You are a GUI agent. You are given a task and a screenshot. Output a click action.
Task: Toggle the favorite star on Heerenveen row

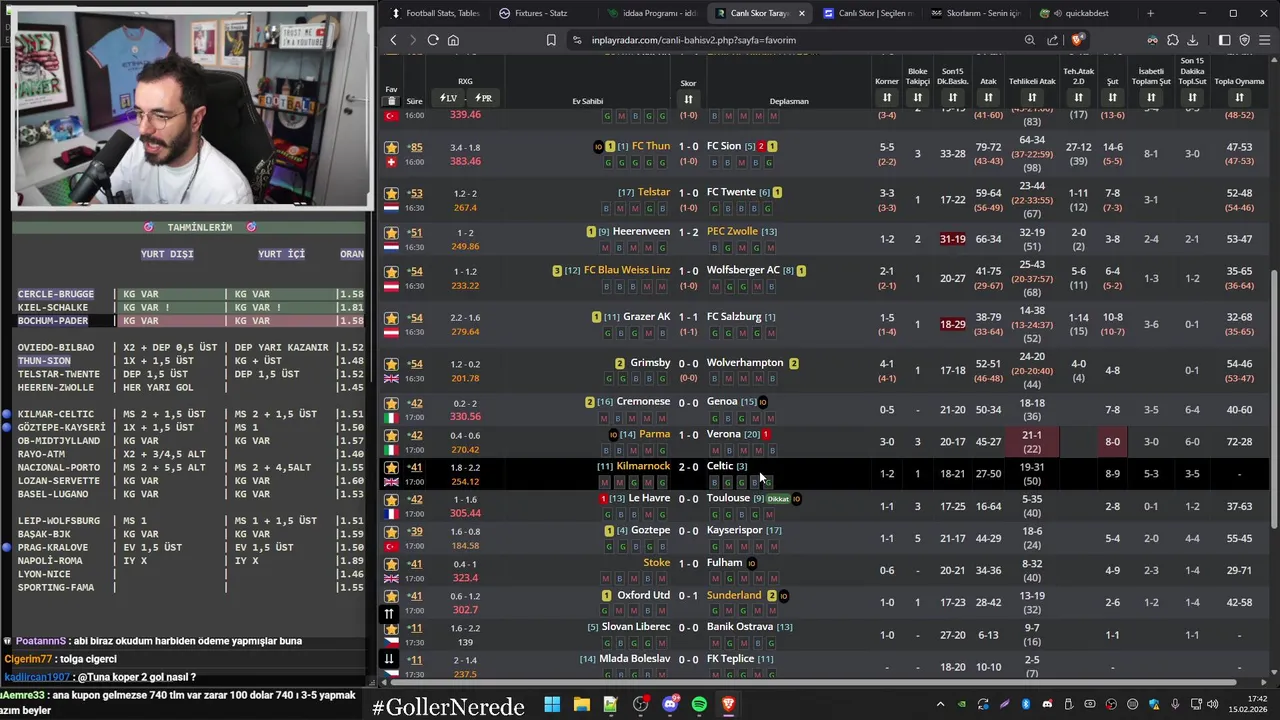pyautogui.click(x=391, y=232)
